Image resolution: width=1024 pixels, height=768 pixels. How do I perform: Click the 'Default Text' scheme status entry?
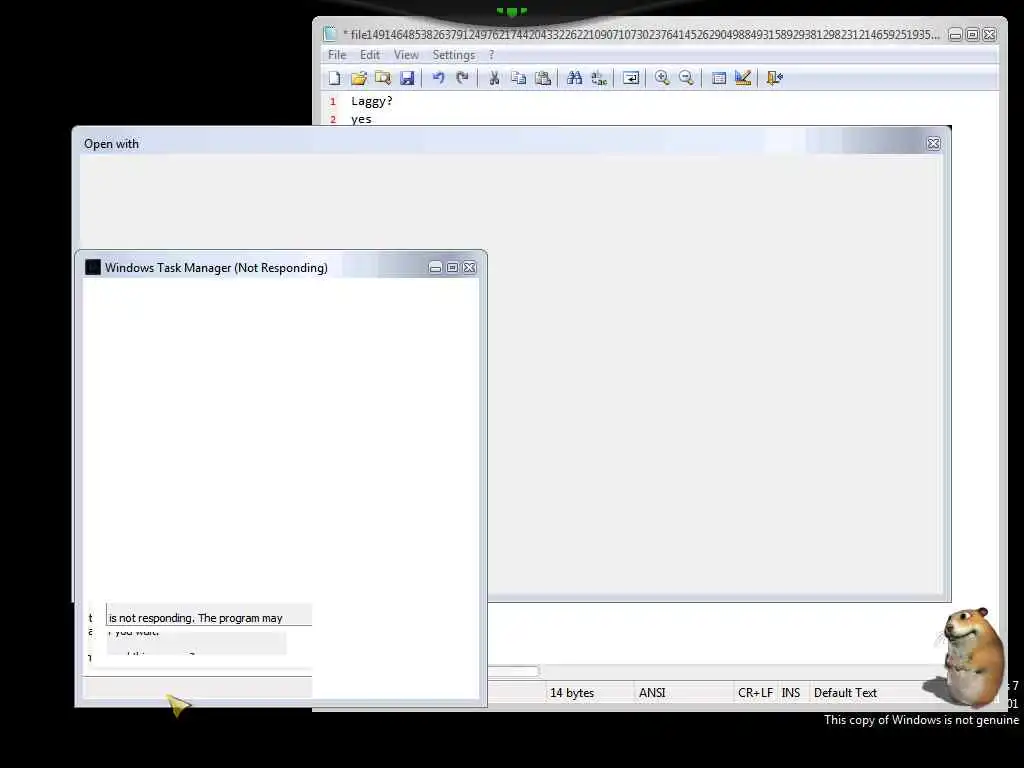tap(845, 693)
